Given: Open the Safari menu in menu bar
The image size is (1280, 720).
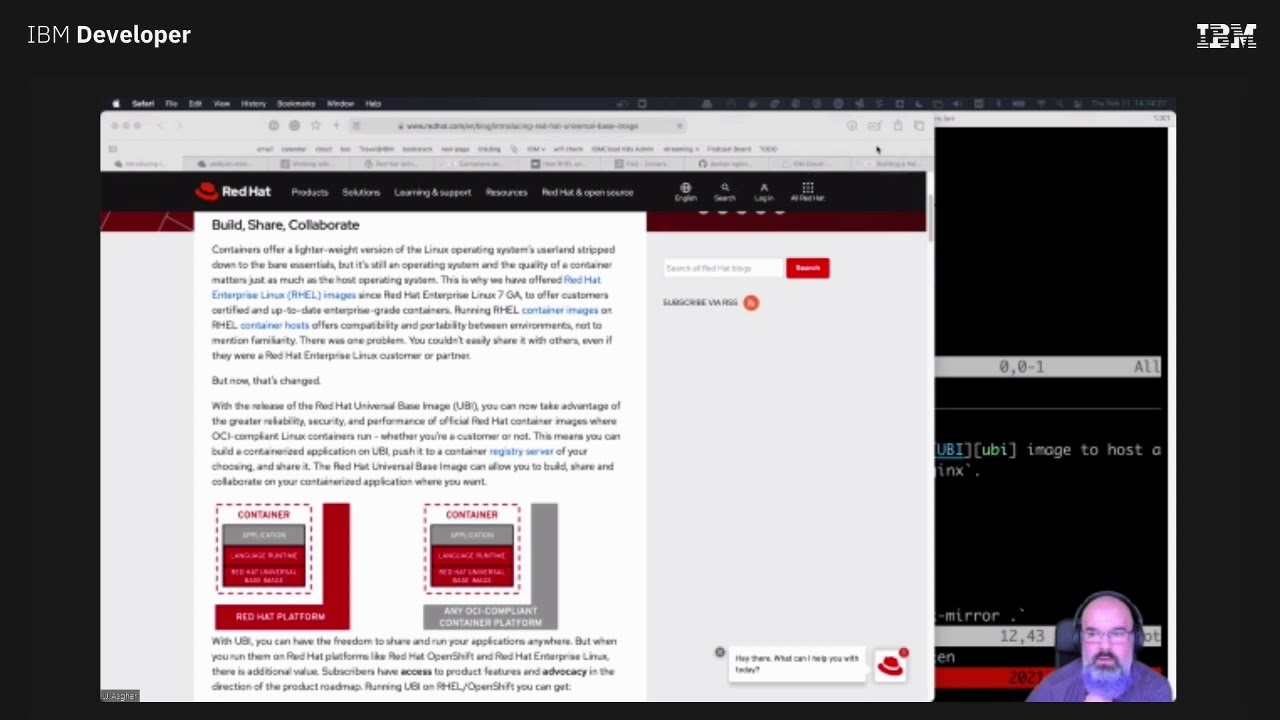Looking at the screenshot, I should (x=143, y=104).
